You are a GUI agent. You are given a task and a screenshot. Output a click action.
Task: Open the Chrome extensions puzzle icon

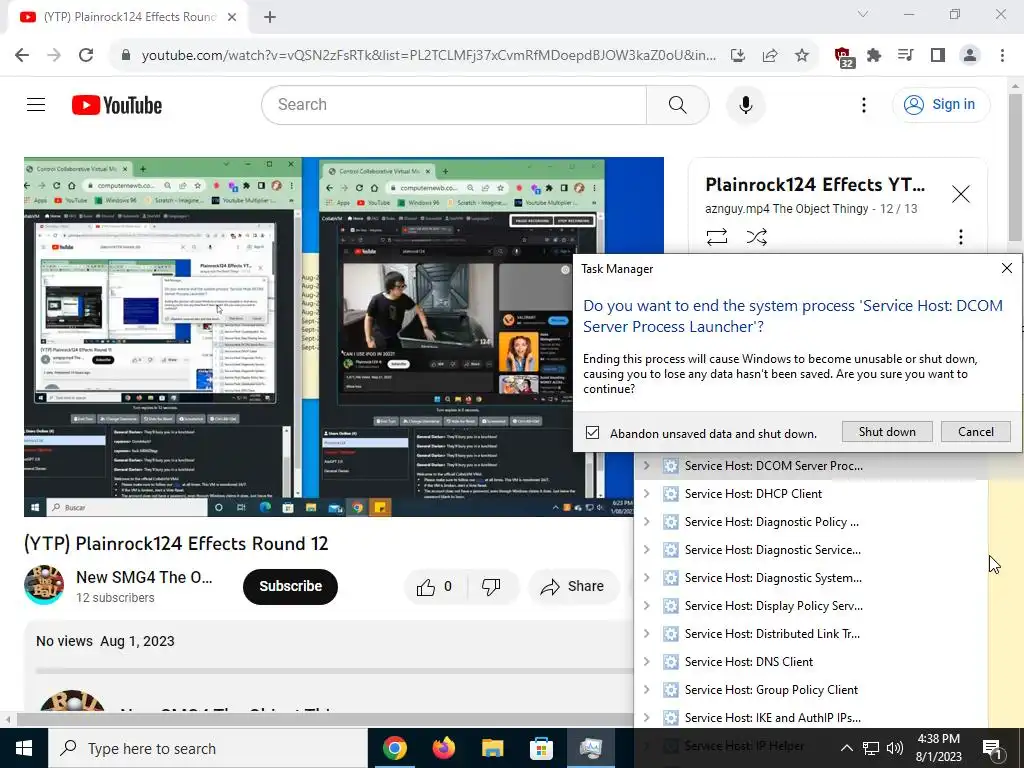[x=874, y=56]
